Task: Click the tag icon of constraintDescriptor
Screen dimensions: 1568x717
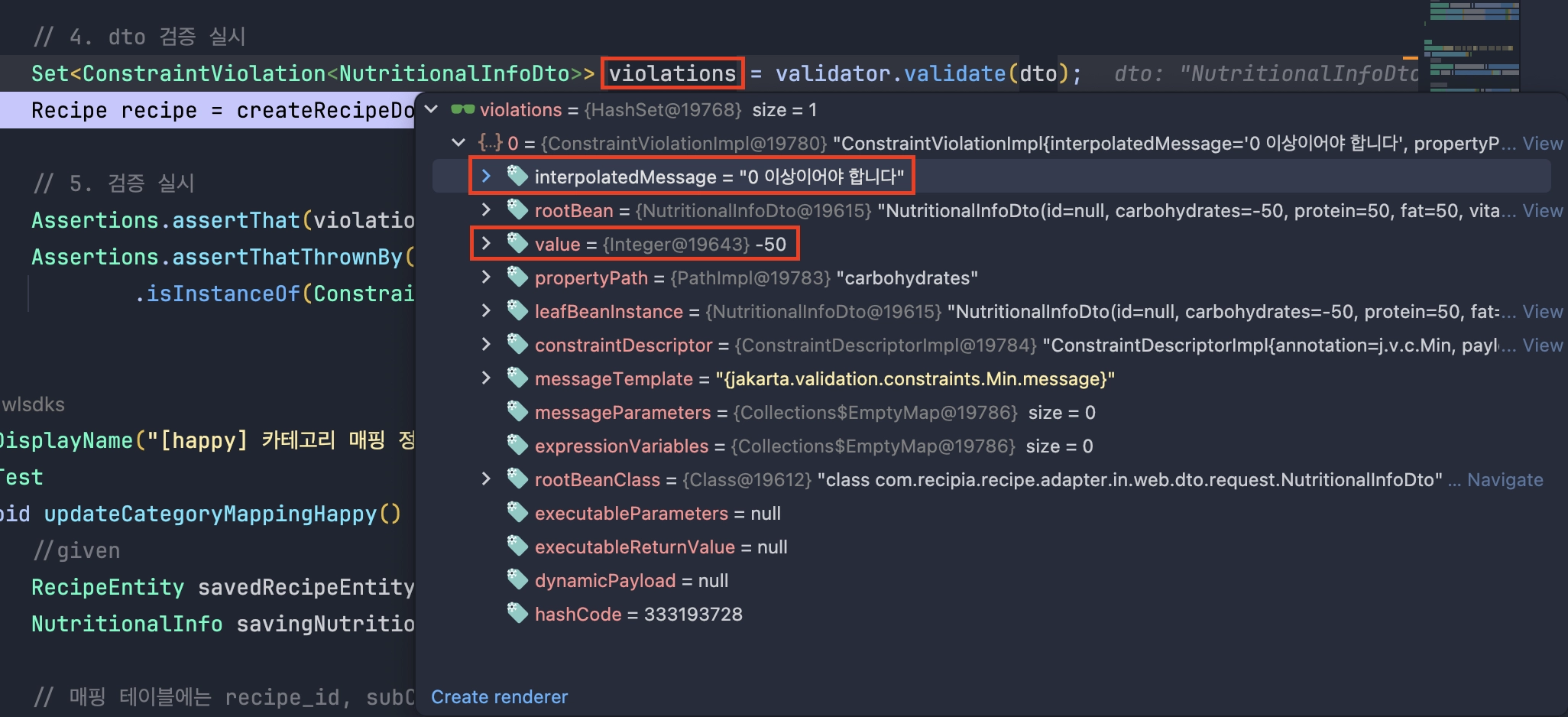Action: 518,345
